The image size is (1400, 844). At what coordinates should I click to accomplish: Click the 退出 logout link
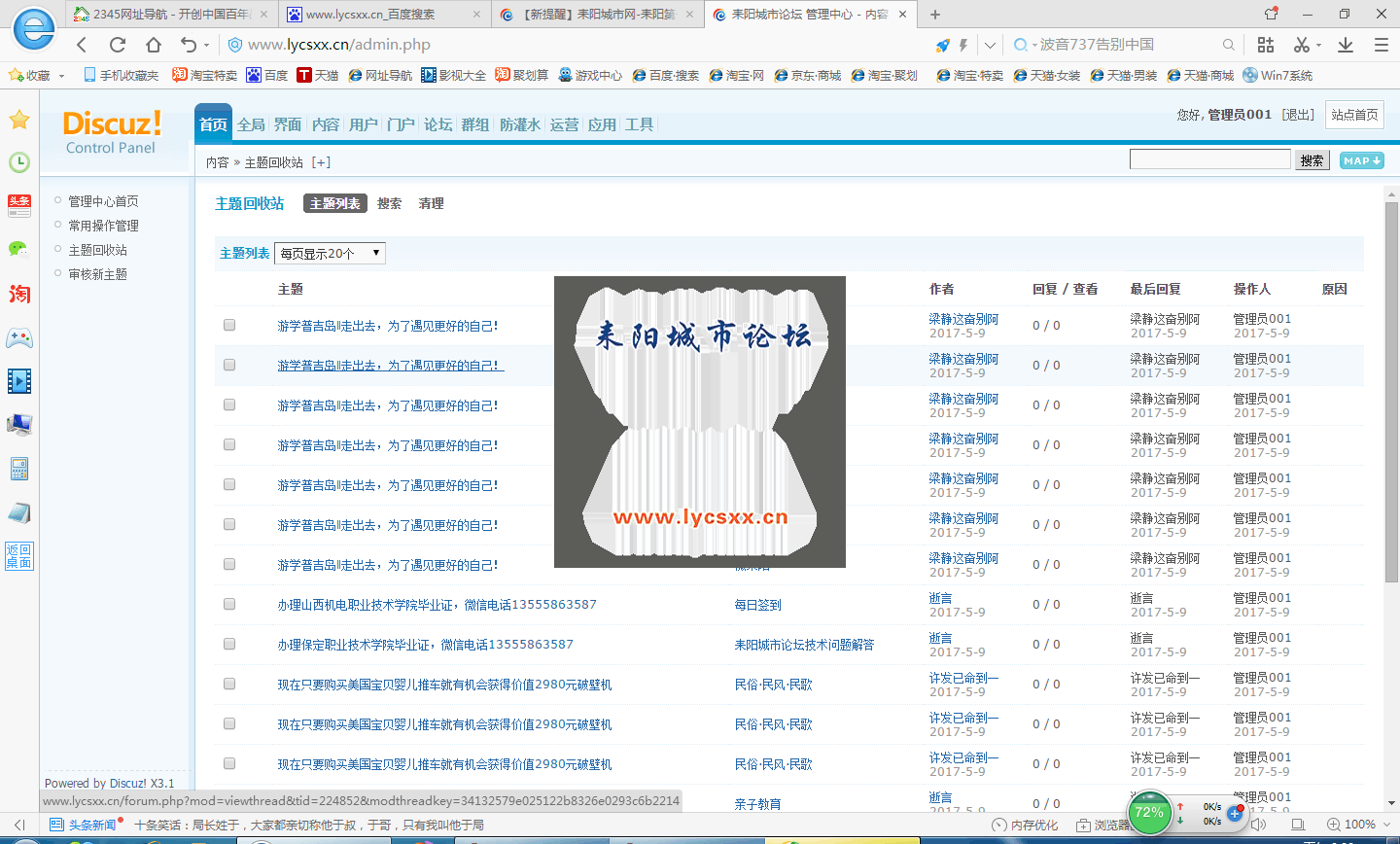click(x=1298, y=115)
